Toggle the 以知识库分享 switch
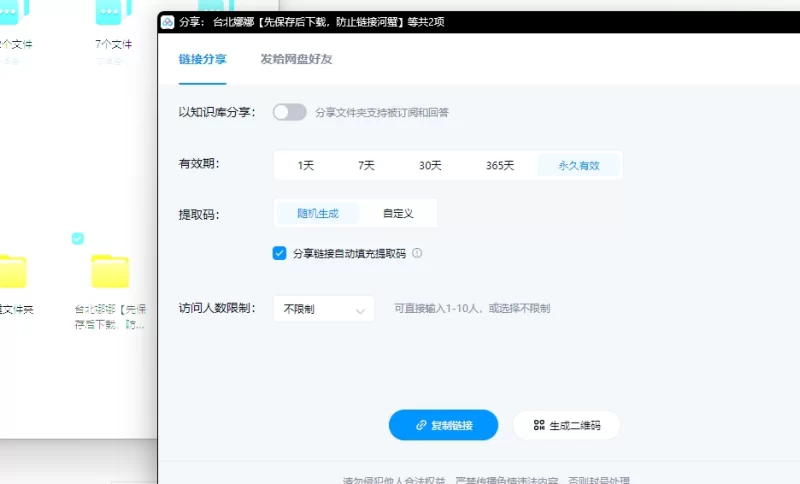The image size is (800, 484). pos(289,112)
